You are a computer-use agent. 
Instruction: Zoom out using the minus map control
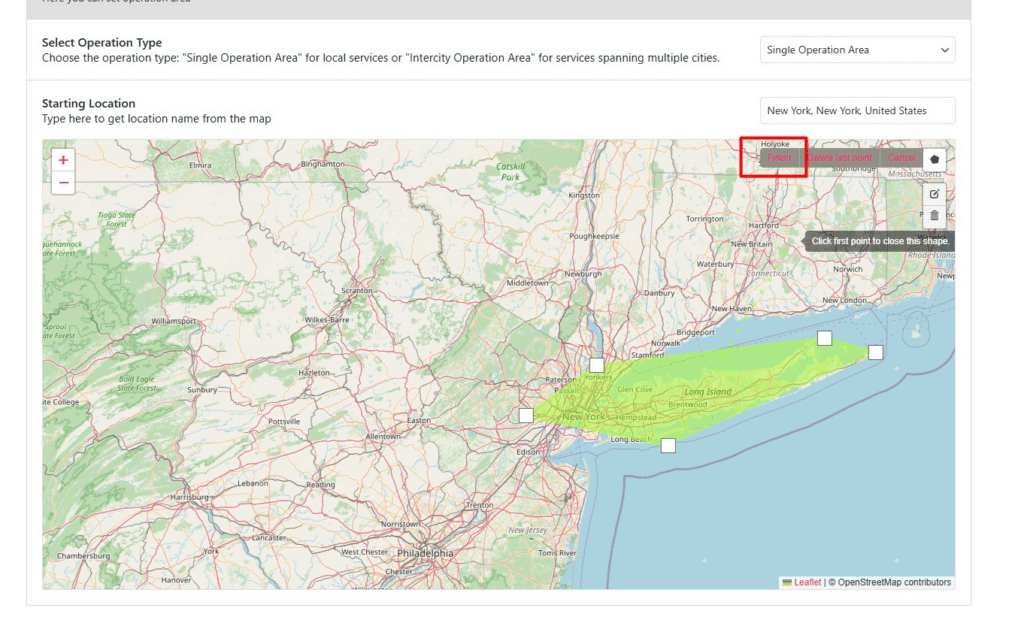point(63,183)
